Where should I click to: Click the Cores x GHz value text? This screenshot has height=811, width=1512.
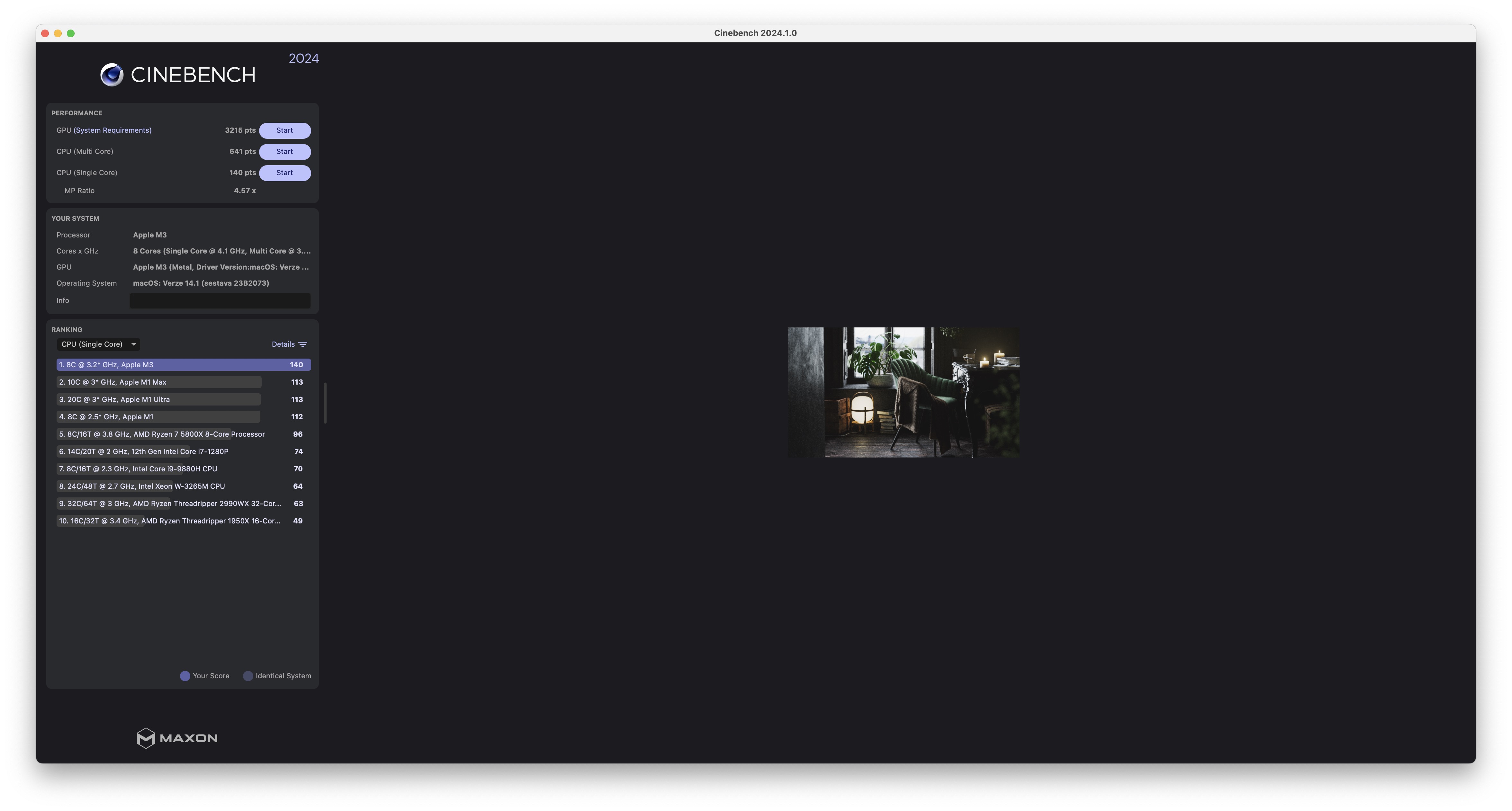point(222,251)
